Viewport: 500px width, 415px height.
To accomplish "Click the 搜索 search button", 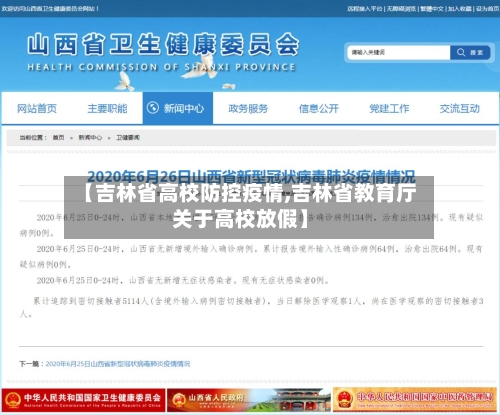I will 470,53.
